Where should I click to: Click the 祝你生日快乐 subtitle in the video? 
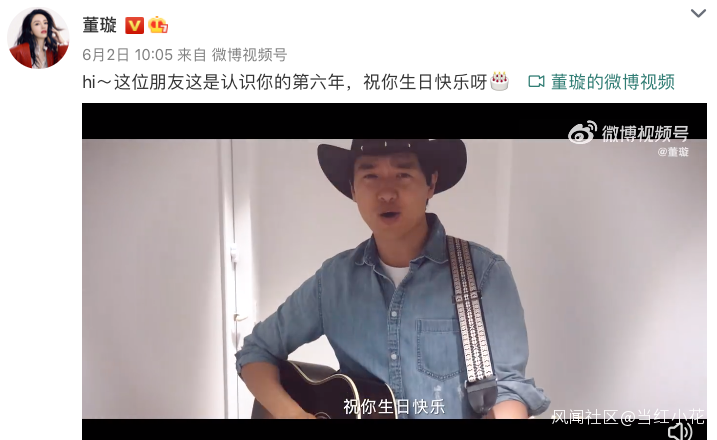point(394,406)
